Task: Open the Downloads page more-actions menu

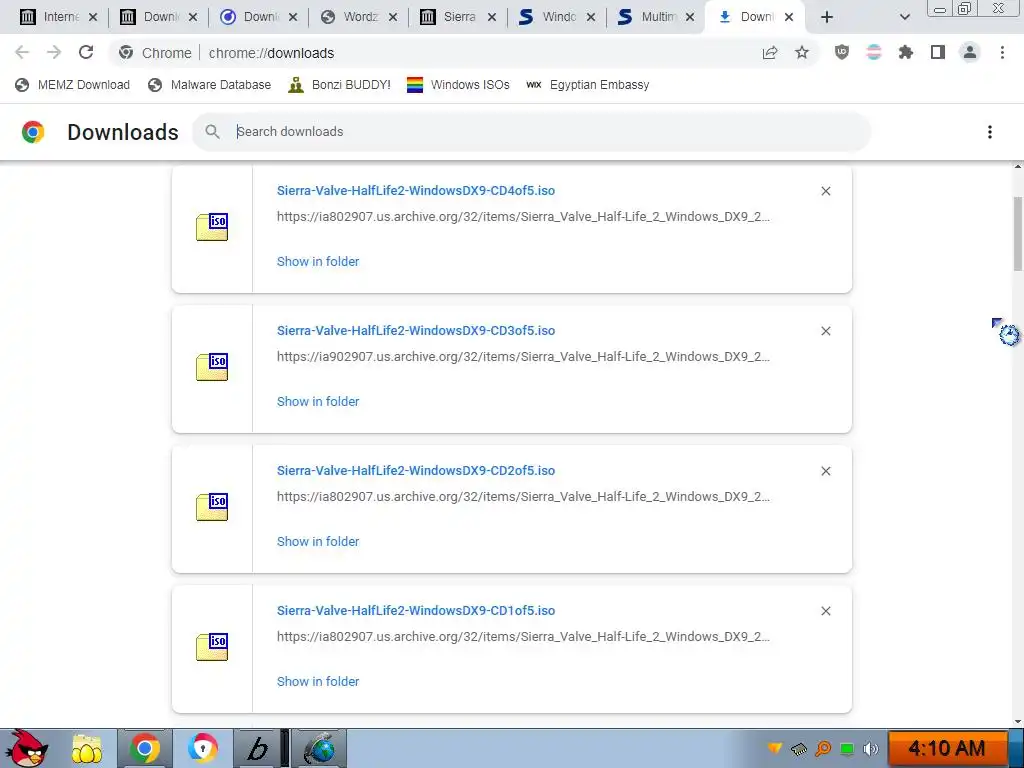Action: [990, 132]
